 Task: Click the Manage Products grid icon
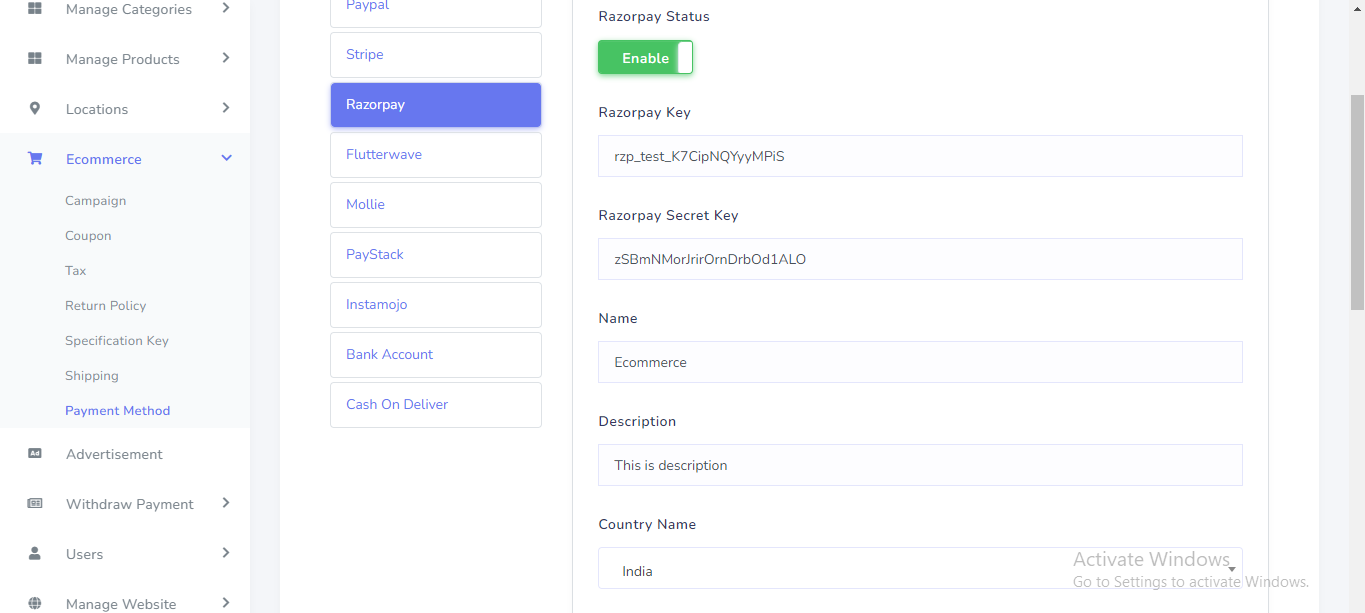tap(35, 59)
